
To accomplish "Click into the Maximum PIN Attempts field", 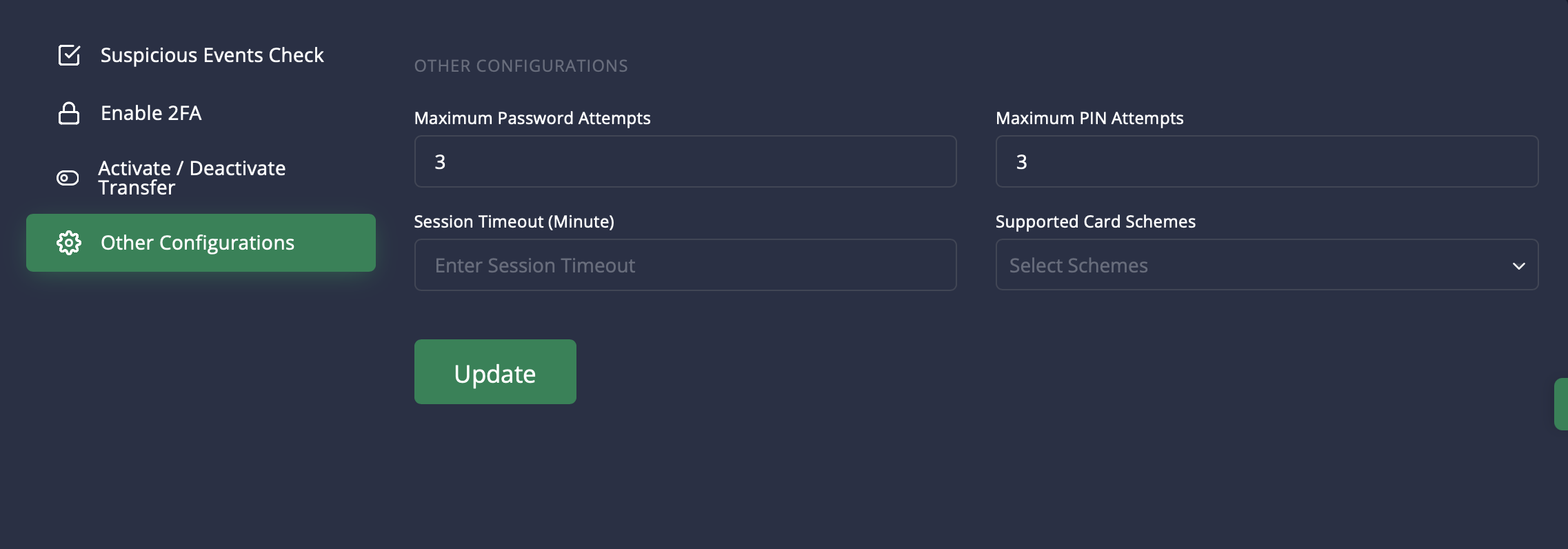I will pos(1266,161).
